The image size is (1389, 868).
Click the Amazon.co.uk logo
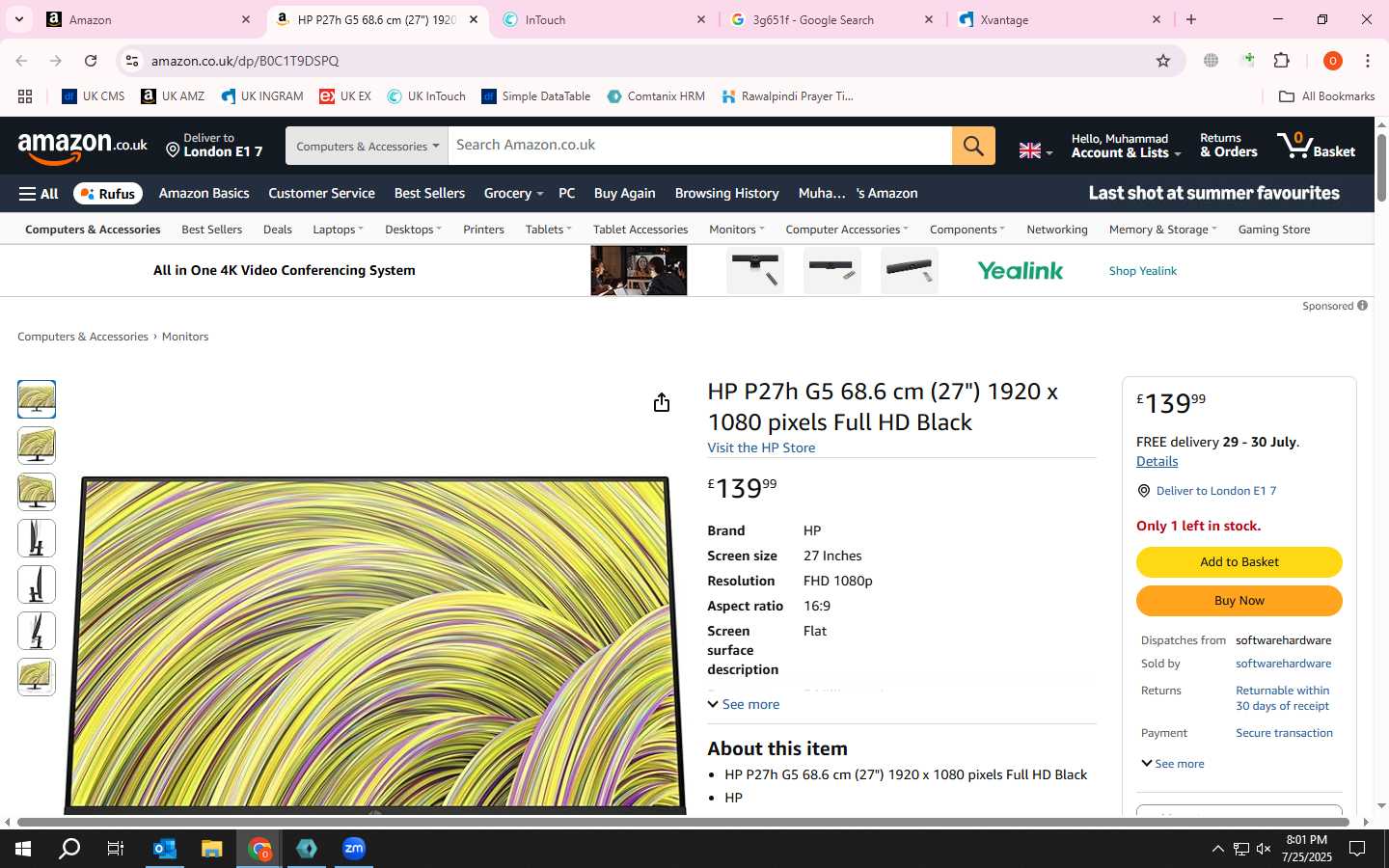(83, 147)
